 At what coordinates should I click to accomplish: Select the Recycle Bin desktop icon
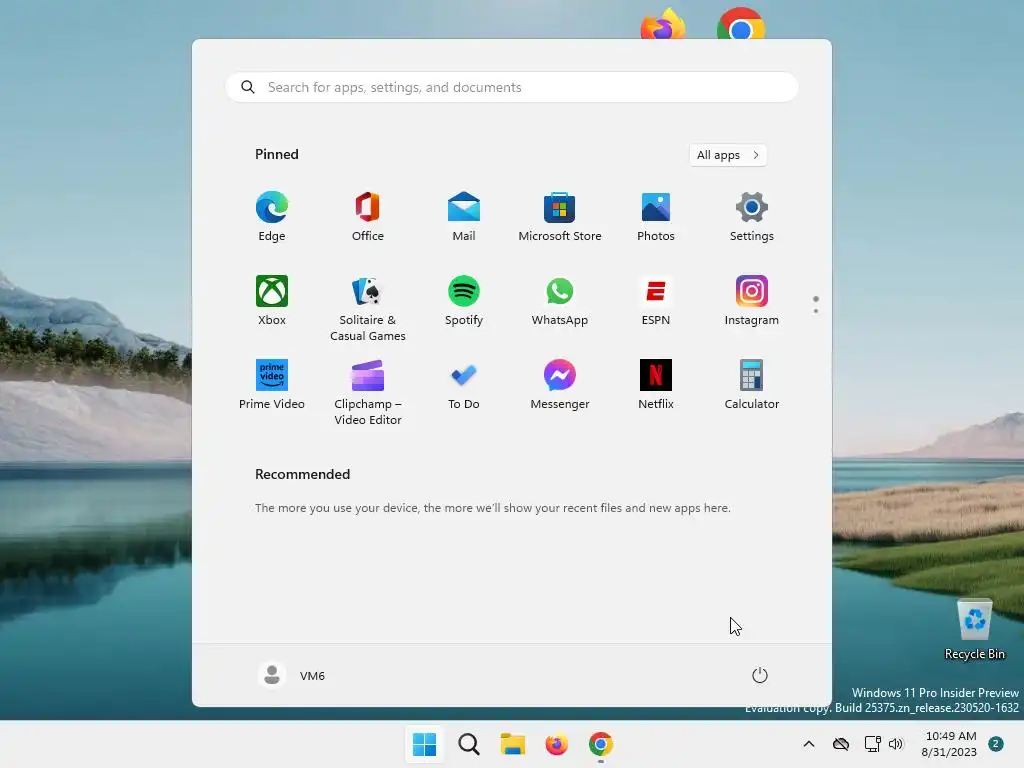coord(974,629)
